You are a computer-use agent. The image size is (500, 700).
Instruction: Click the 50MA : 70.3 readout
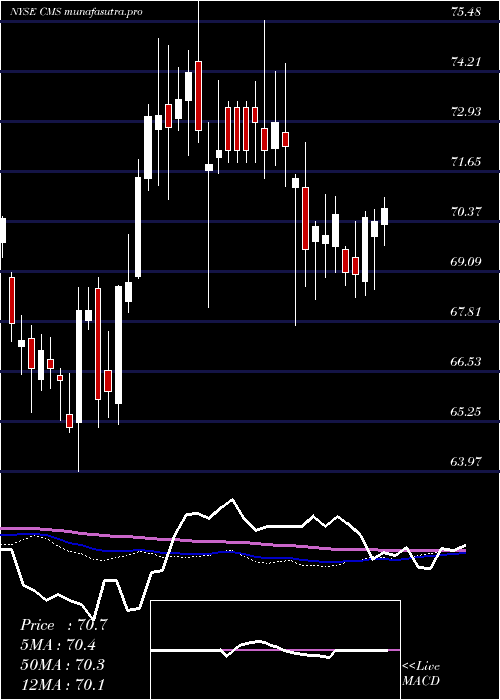point(62,664)
